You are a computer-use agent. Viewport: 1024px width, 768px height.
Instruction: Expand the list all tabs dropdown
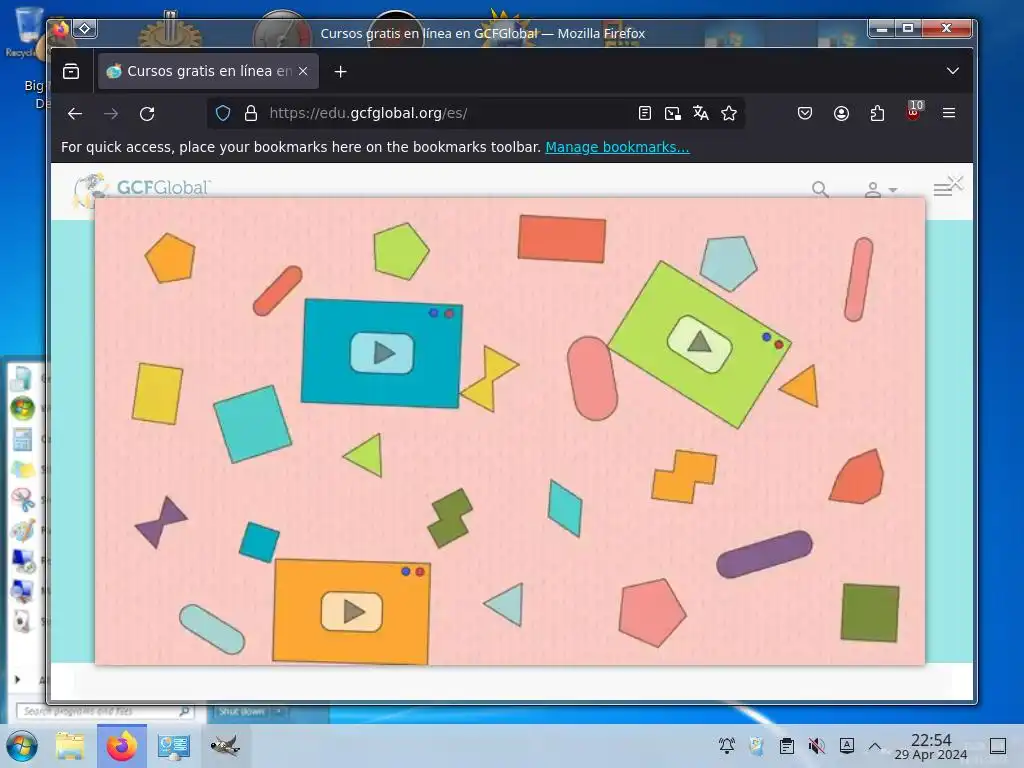point(953,71)
